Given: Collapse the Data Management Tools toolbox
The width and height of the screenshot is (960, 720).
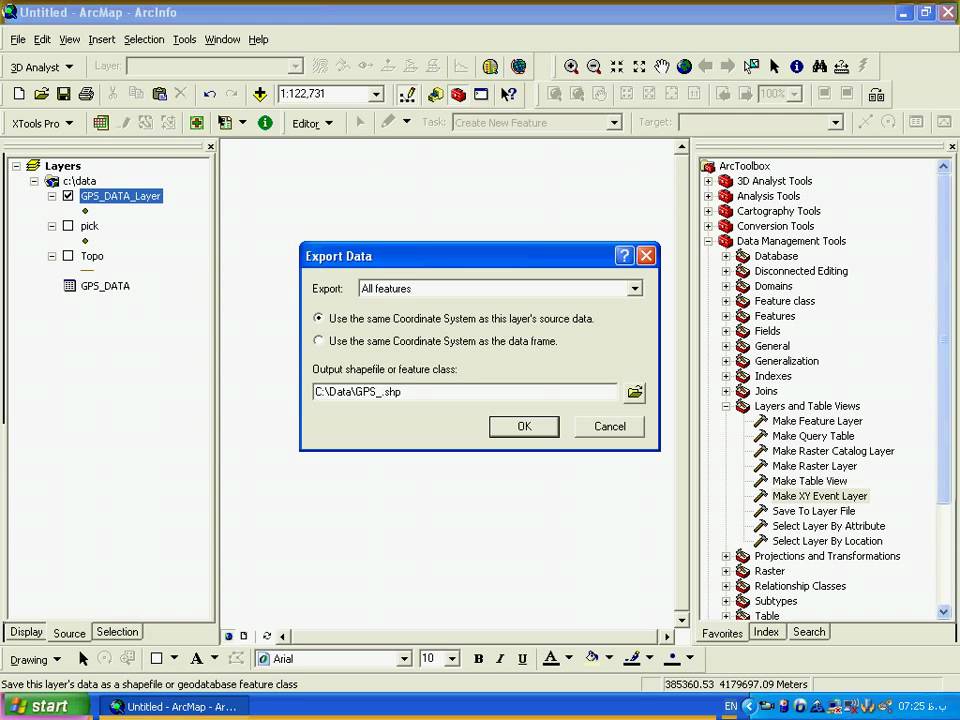Looking at the screenshot, I should 708,241.
